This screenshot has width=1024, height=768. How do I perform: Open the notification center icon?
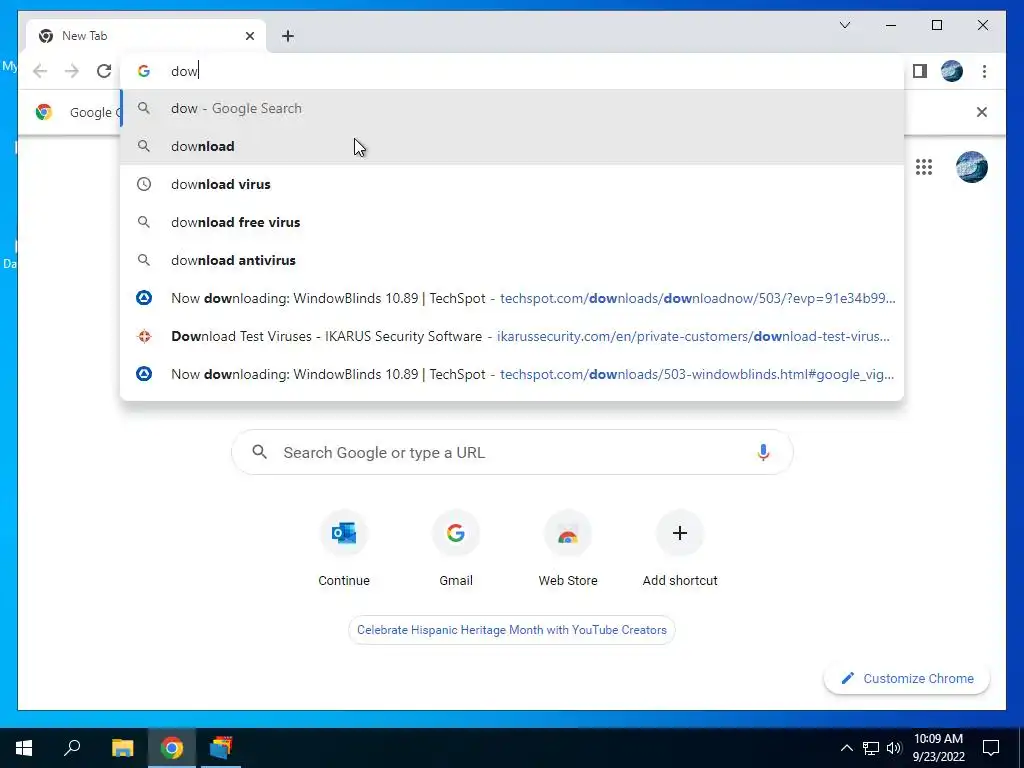991,748
